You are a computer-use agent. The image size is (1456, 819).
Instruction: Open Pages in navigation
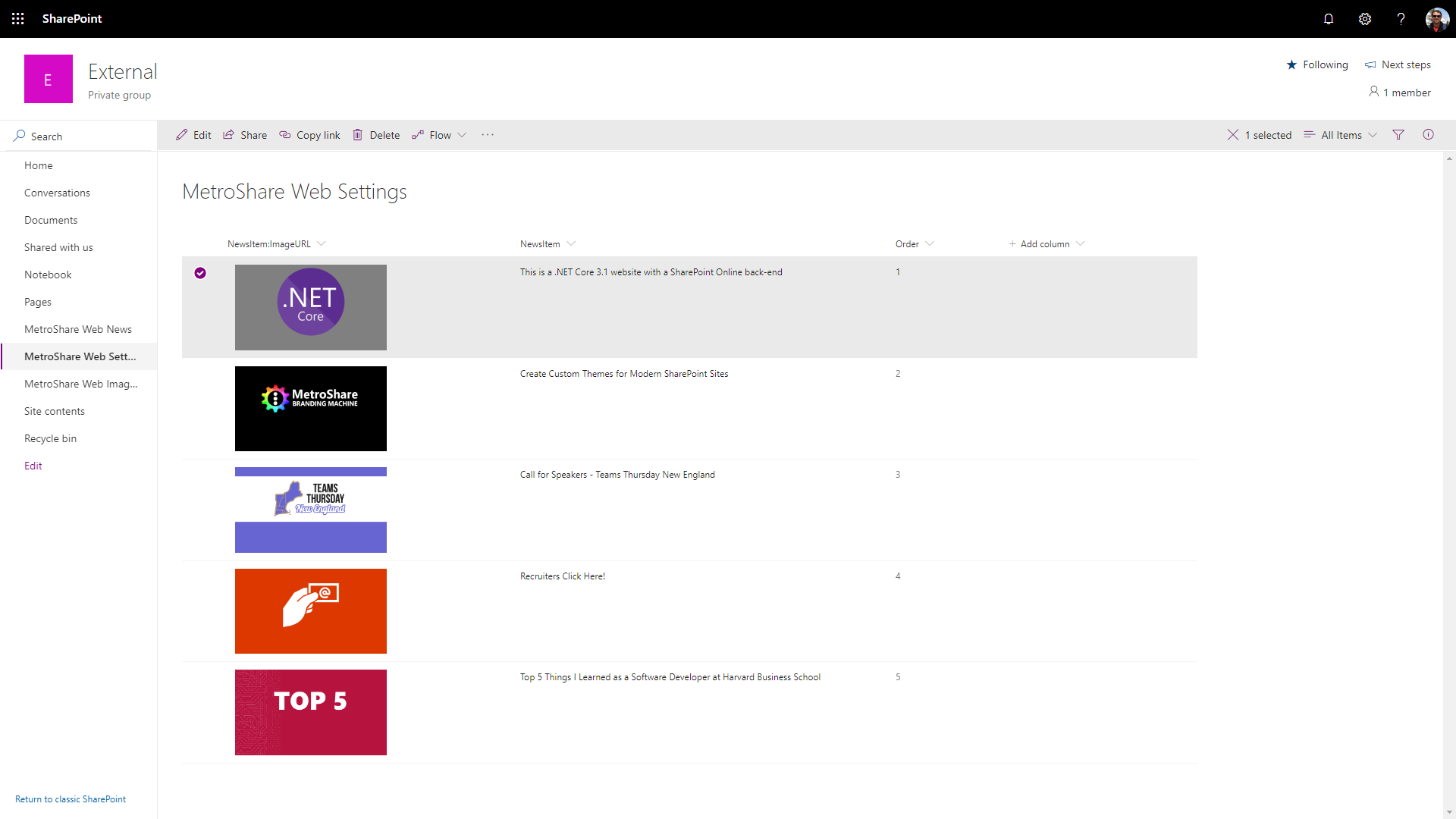38,302
